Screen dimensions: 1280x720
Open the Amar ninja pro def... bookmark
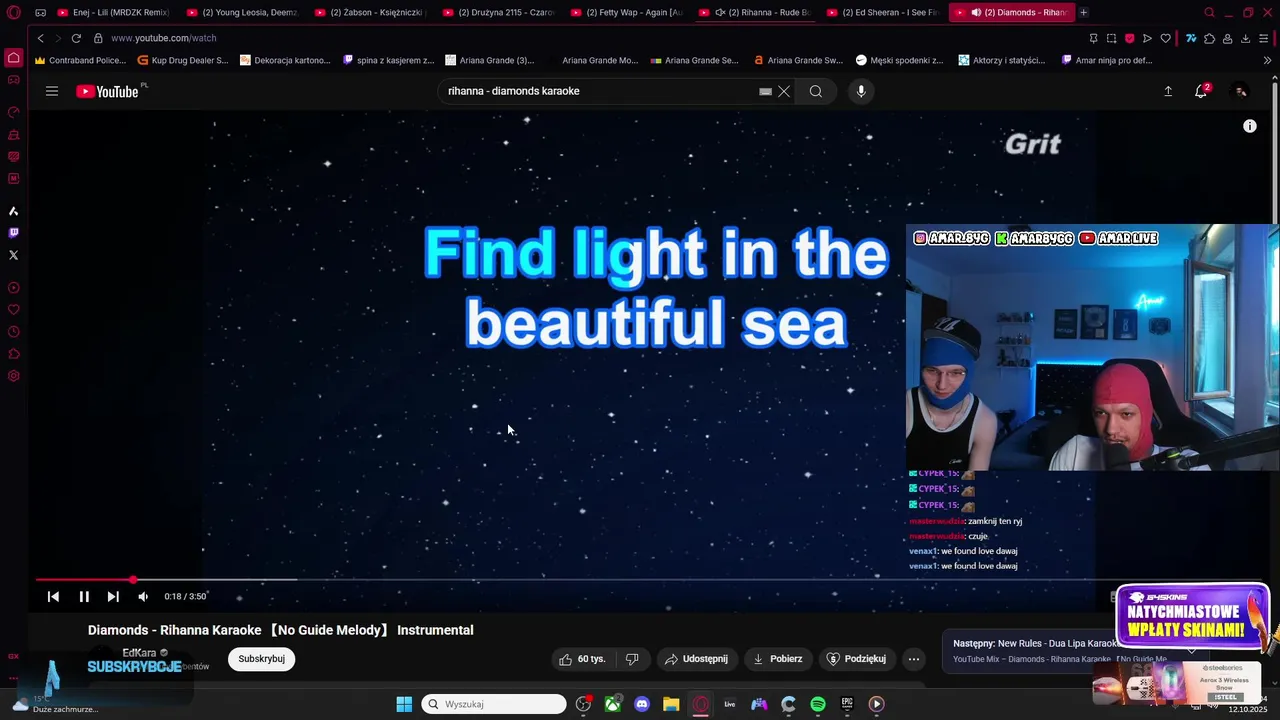(1107, 60)
